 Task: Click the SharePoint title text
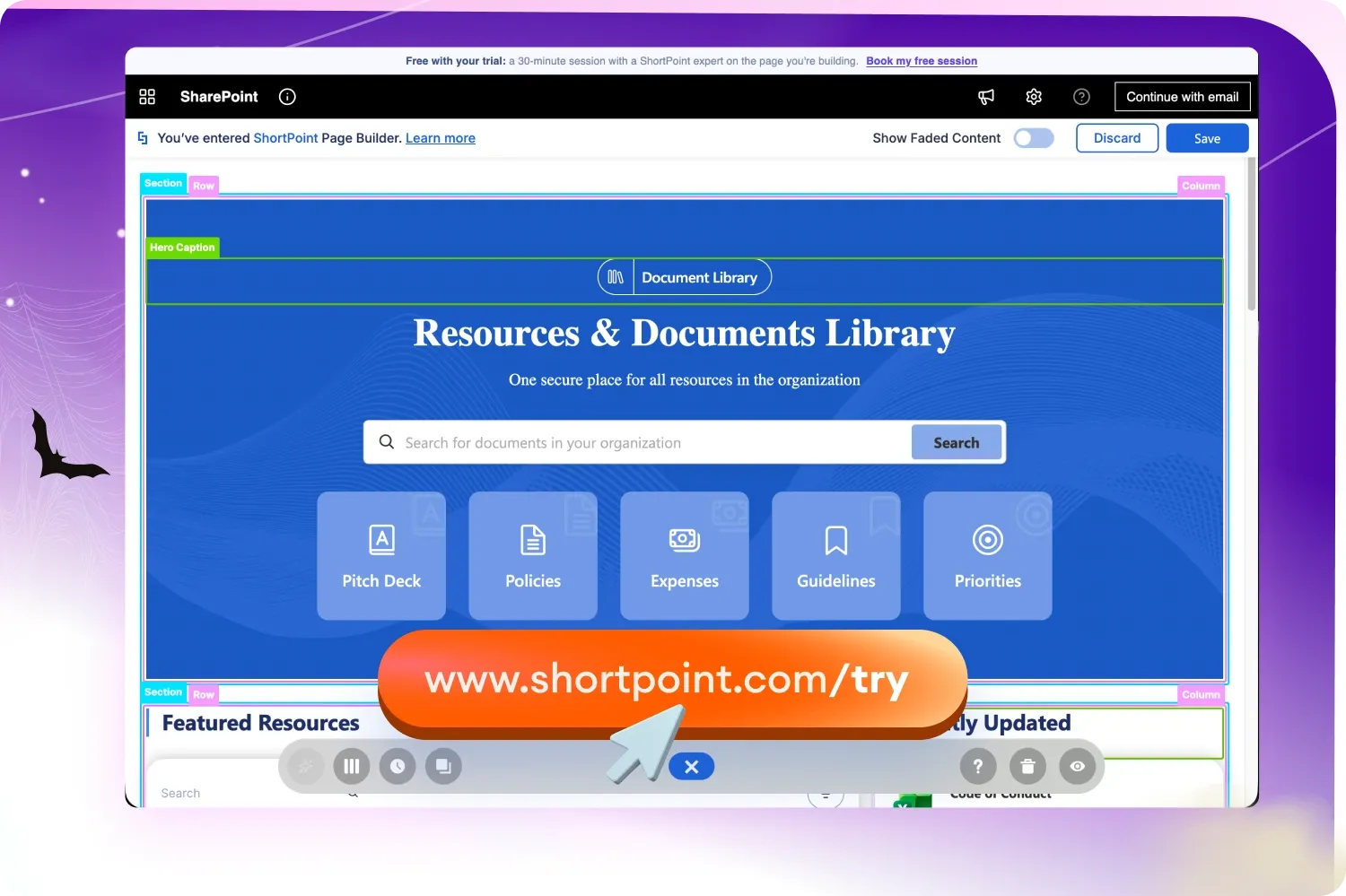point(219,97)
